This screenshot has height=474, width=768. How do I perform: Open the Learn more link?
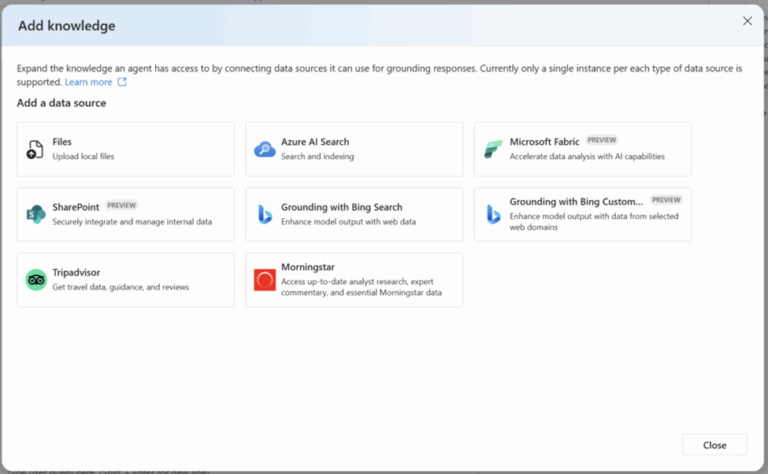89,82
